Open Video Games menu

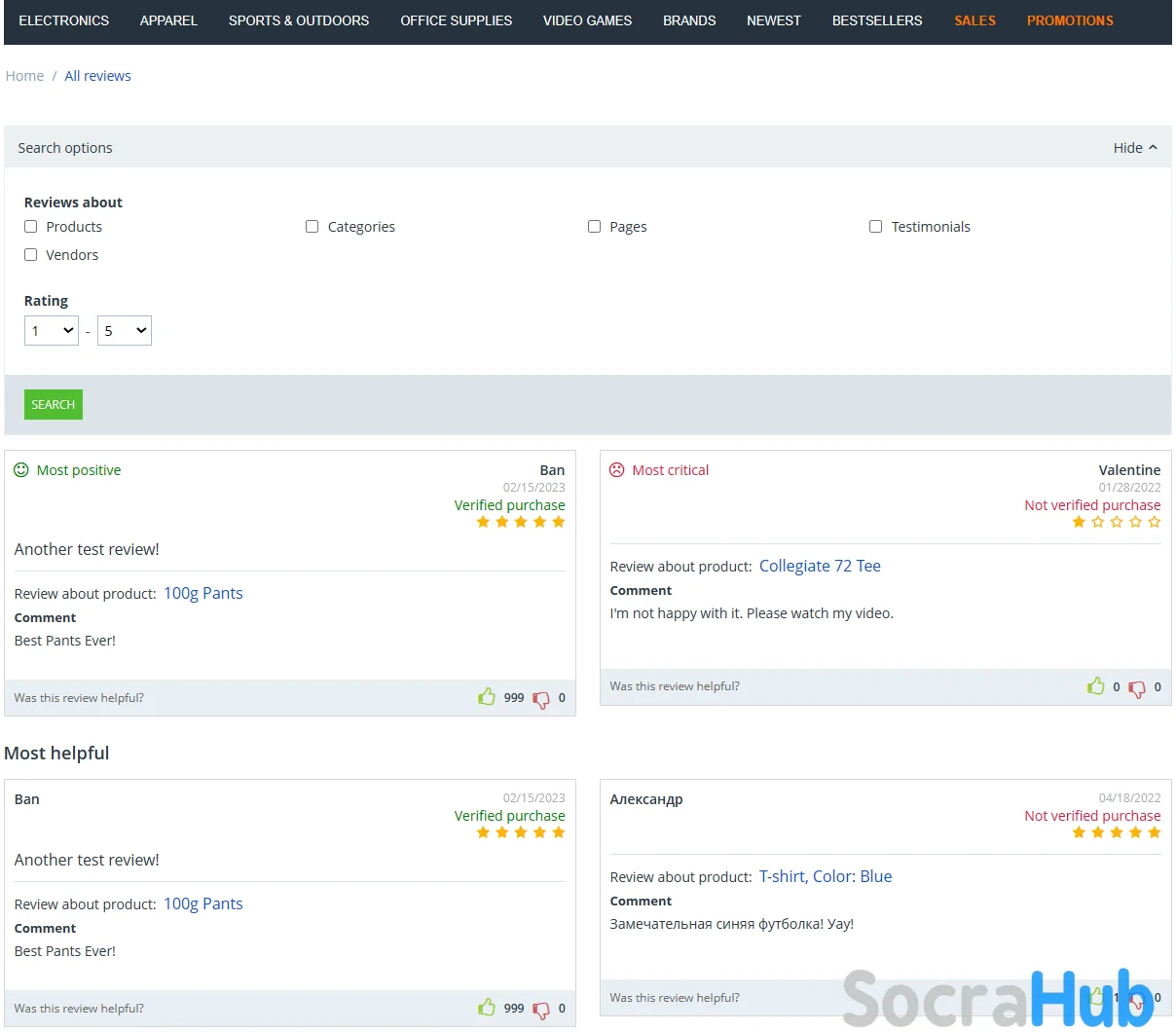pyautogui.click(x=588, y=20)
